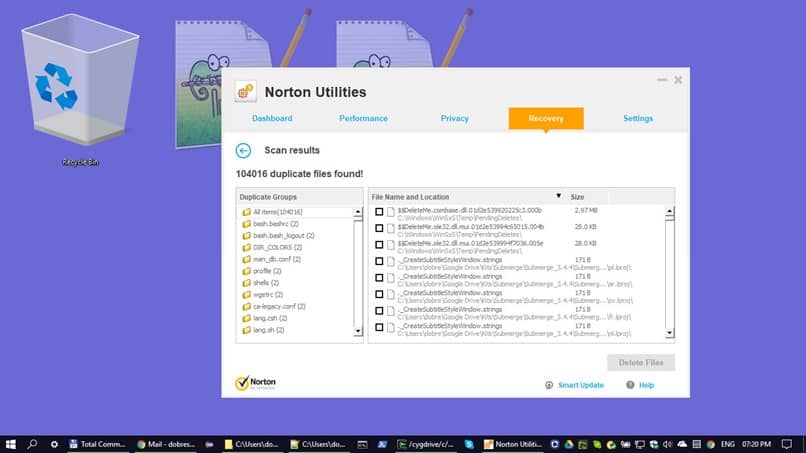Open the Performance tab
Viewport: 806px width, 453px height.
click(363, 118)
